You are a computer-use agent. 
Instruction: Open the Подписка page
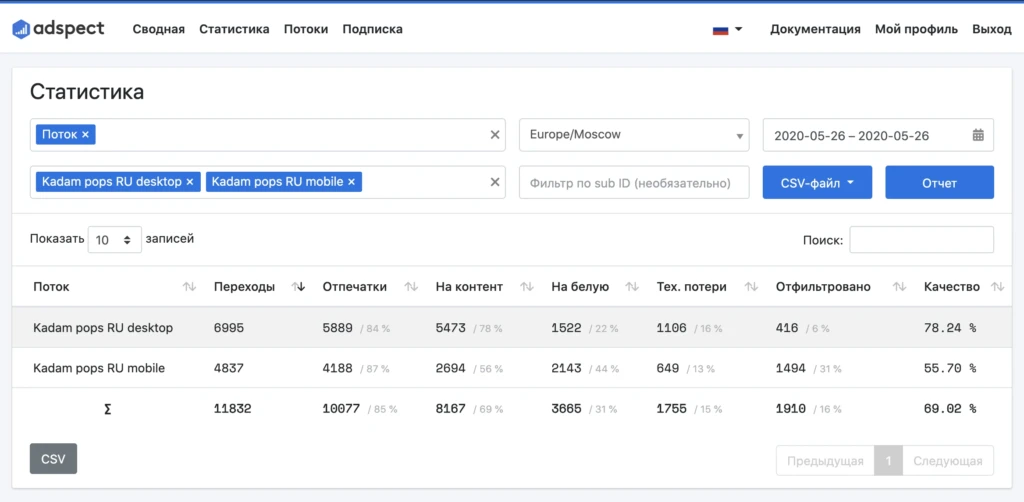click(372, 29)
